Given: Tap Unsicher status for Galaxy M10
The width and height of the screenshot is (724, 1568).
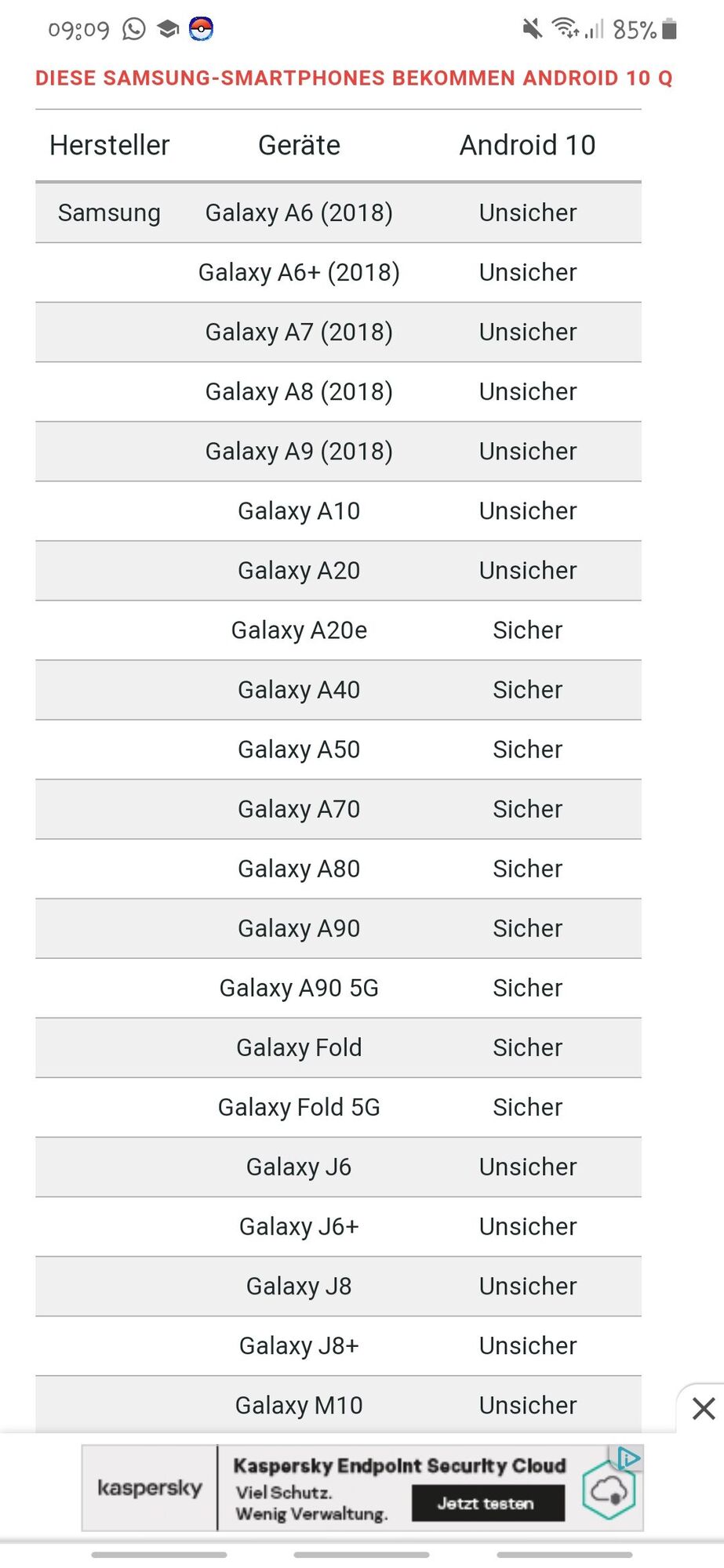Looking at the screenshot, I should click(528, 1405).
